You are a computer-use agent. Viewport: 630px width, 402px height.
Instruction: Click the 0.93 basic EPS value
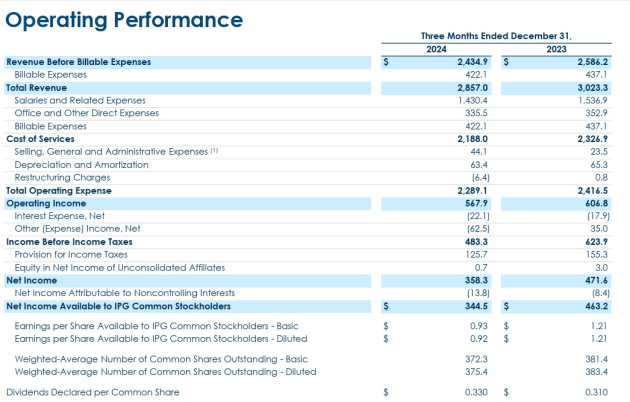(x=479, y=326)
